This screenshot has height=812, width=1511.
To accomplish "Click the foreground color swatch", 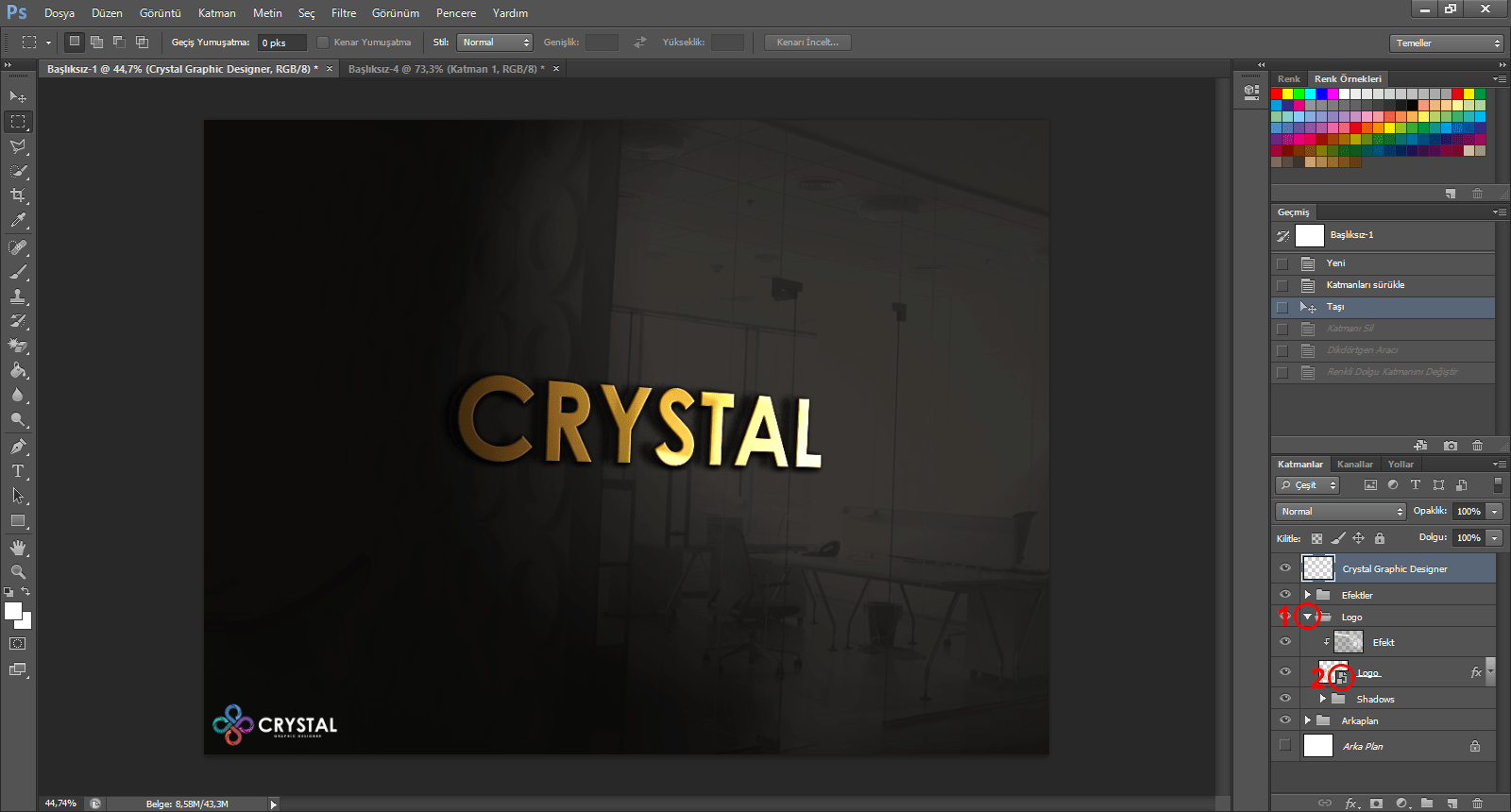I will [13, 611].
